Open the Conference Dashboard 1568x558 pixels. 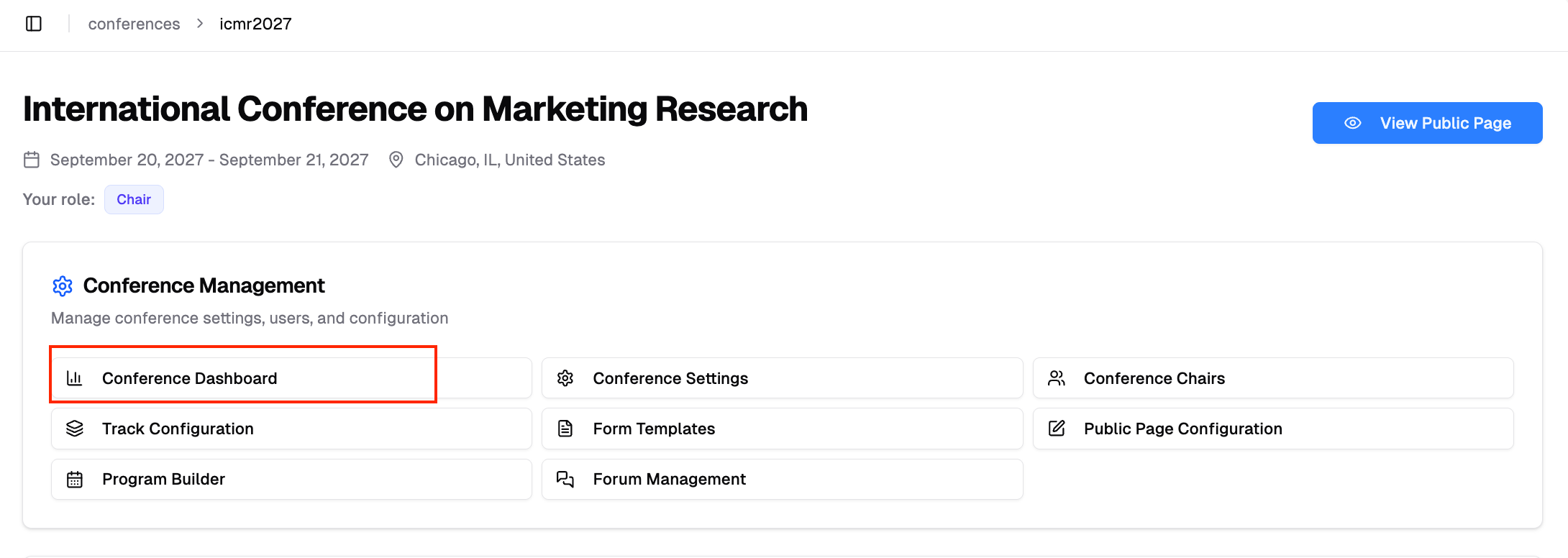click(190, 378)
